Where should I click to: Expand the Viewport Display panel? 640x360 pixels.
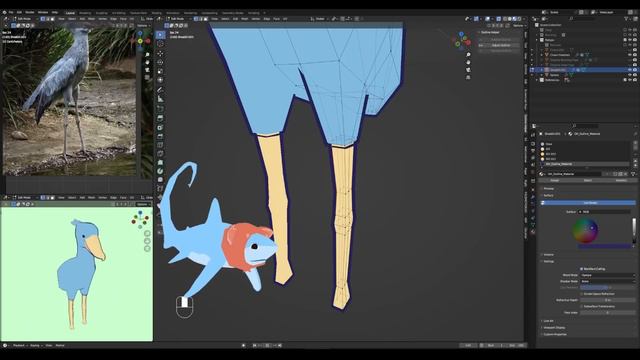[x=554, y=328]
